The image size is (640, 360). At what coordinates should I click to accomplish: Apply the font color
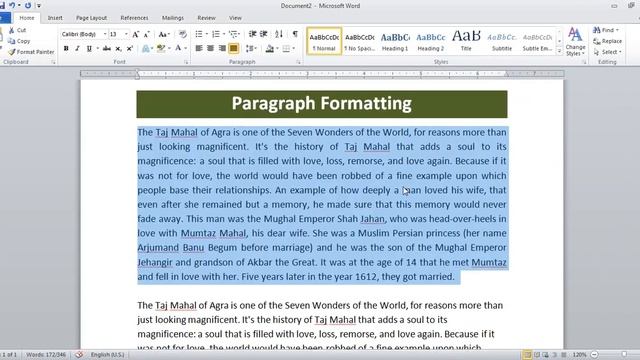click(x=178, y=49)
